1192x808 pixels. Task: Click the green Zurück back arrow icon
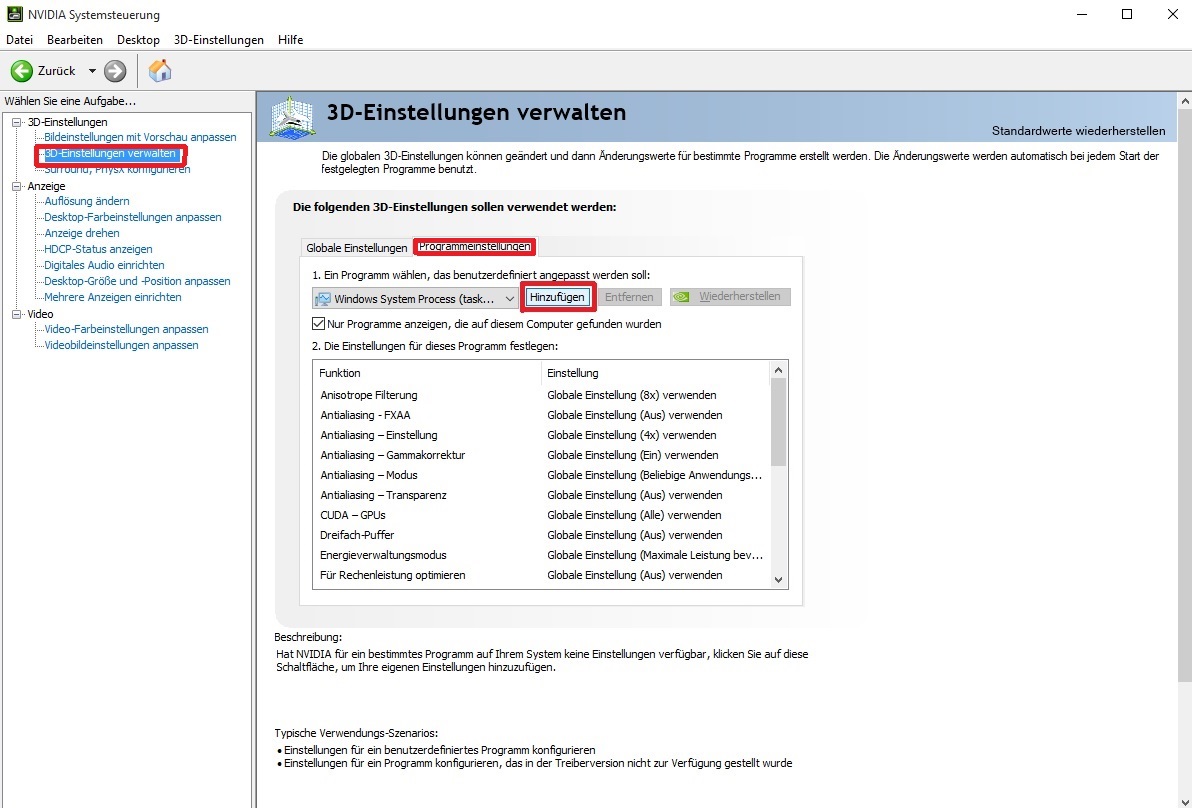(x=22, y=71)
